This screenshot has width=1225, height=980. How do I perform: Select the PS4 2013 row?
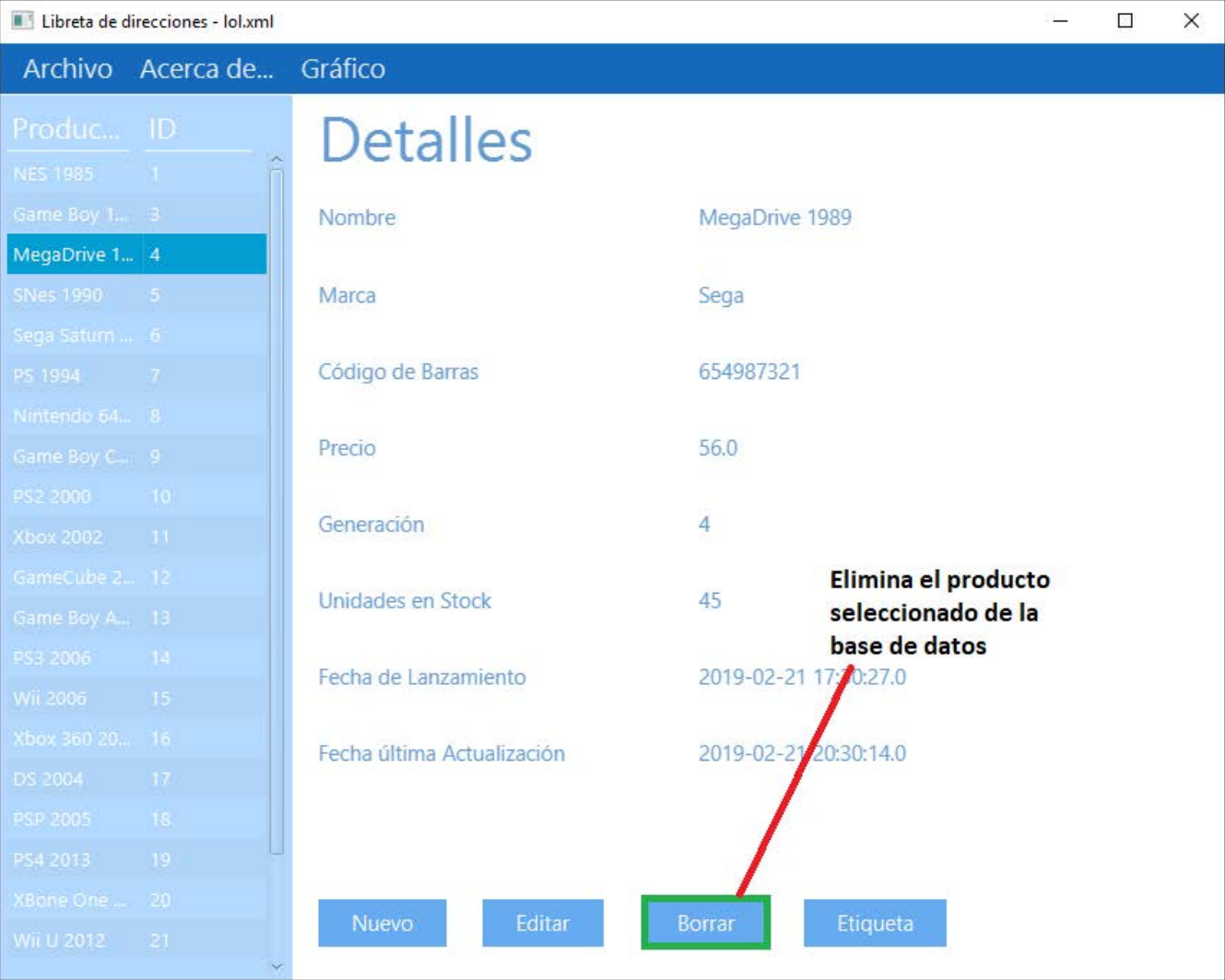pyautogui.click(x=136, y=859)
